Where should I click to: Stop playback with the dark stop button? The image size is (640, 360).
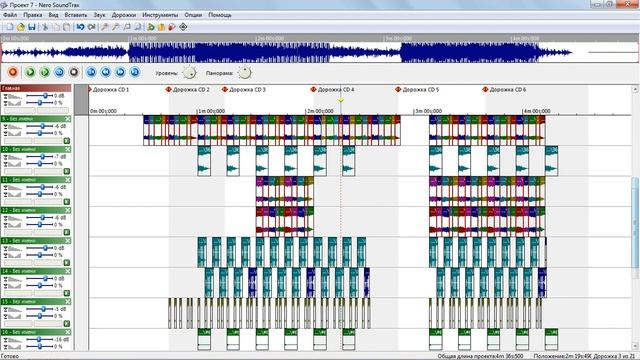(74, 72)
